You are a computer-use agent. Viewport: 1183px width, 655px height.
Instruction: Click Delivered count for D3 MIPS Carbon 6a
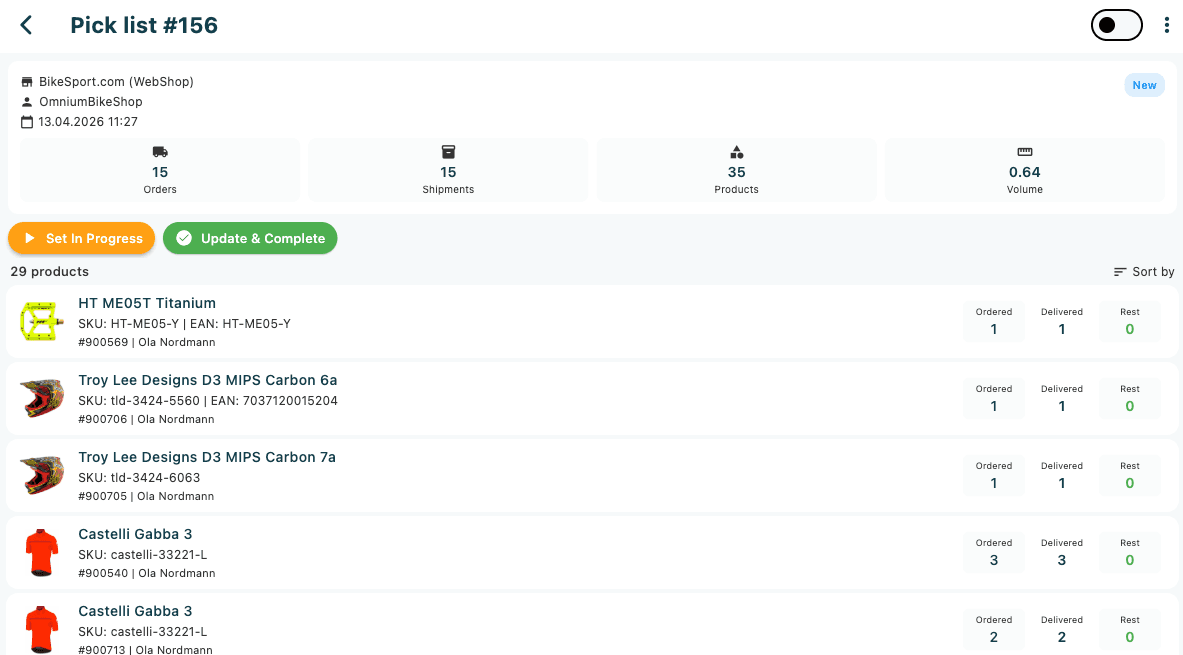coord(1062,398)
